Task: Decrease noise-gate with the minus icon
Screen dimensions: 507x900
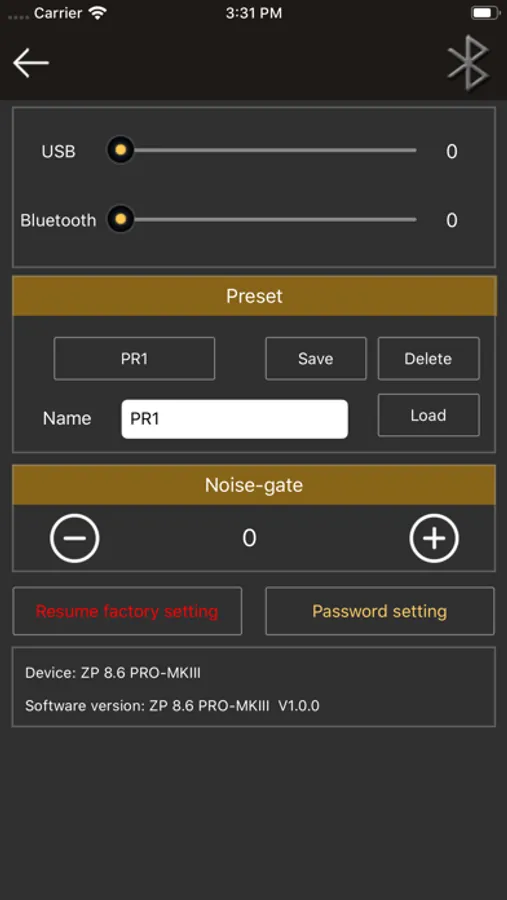Action: click(x=75, y=538)
